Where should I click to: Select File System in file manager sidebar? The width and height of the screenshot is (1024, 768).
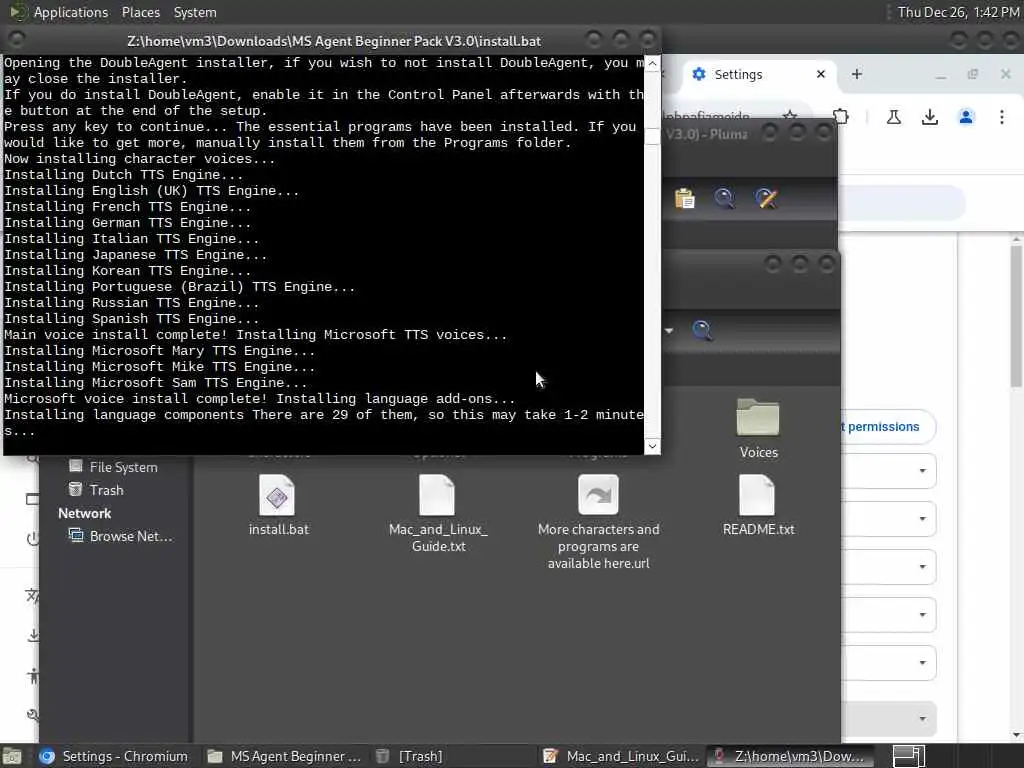pos(113,467)
